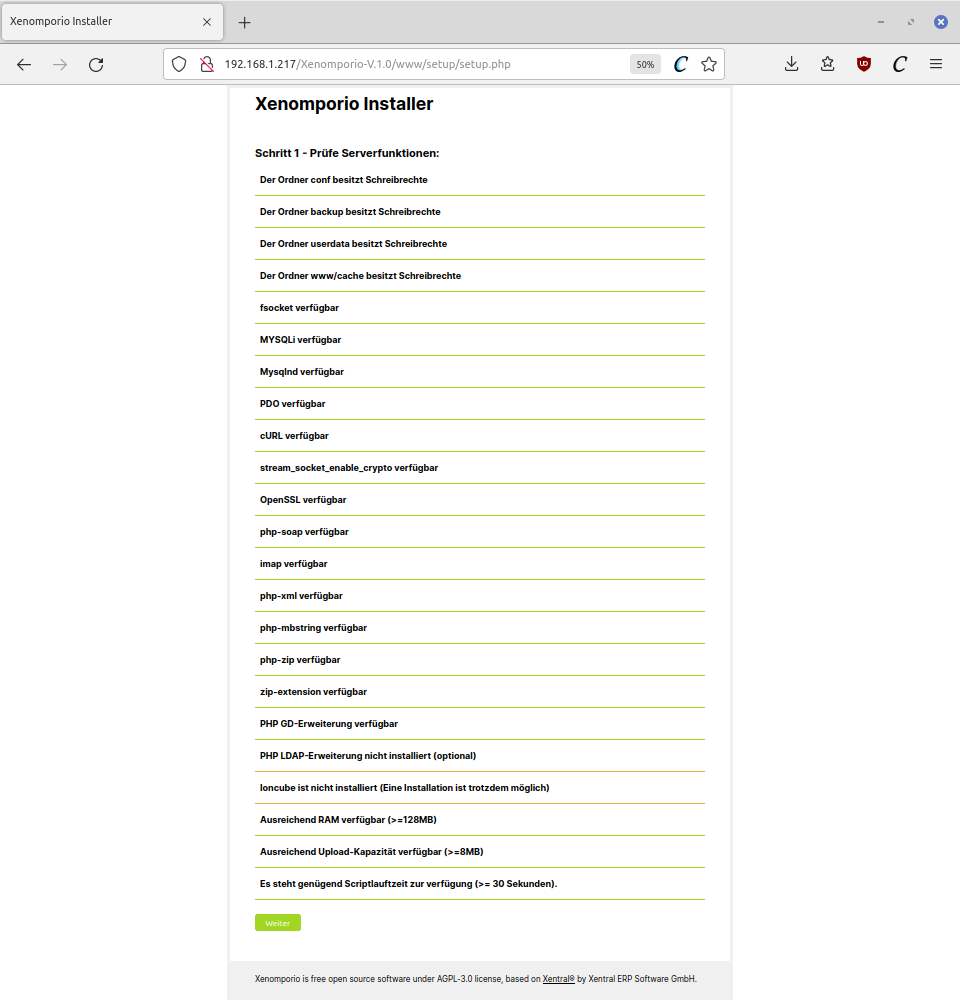Bookmark this page with the star icon
Screen dimensions: 960x1002
click(x=709, y=64)
